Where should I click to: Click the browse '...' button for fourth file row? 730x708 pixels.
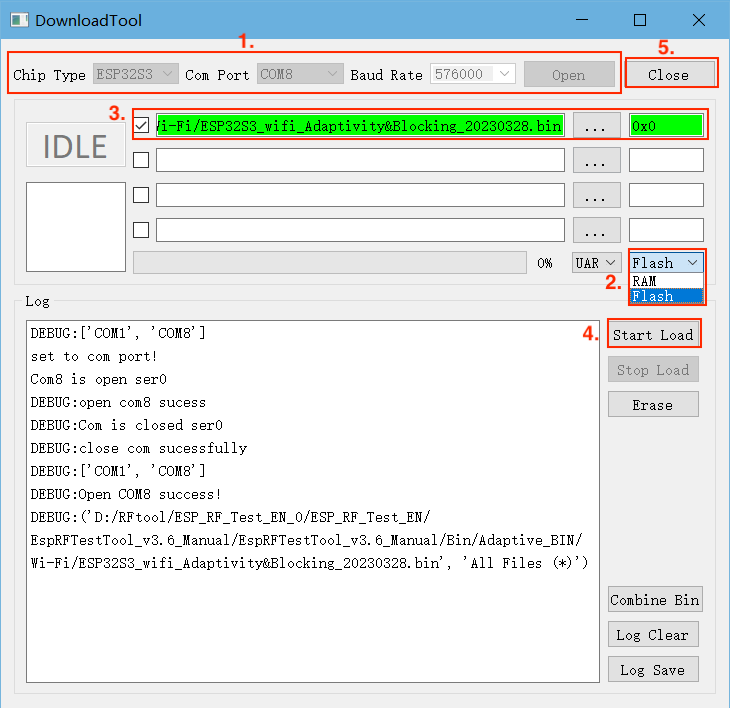(x=596, y=230)
